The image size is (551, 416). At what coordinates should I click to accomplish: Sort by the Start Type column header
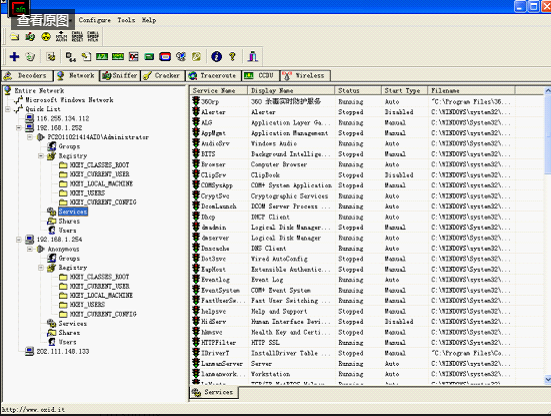click(404, 91)
